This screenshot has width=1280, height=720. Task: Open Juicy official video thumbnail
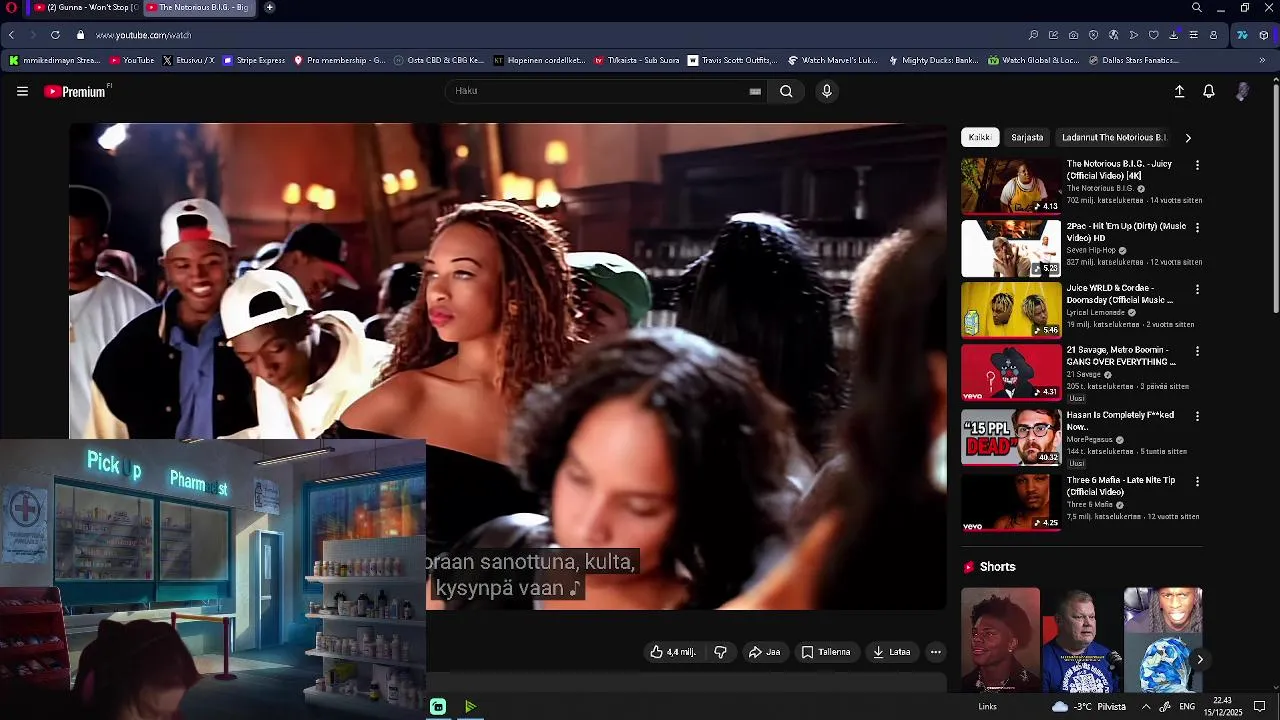pyautogui.click(x=1011, y=186)
